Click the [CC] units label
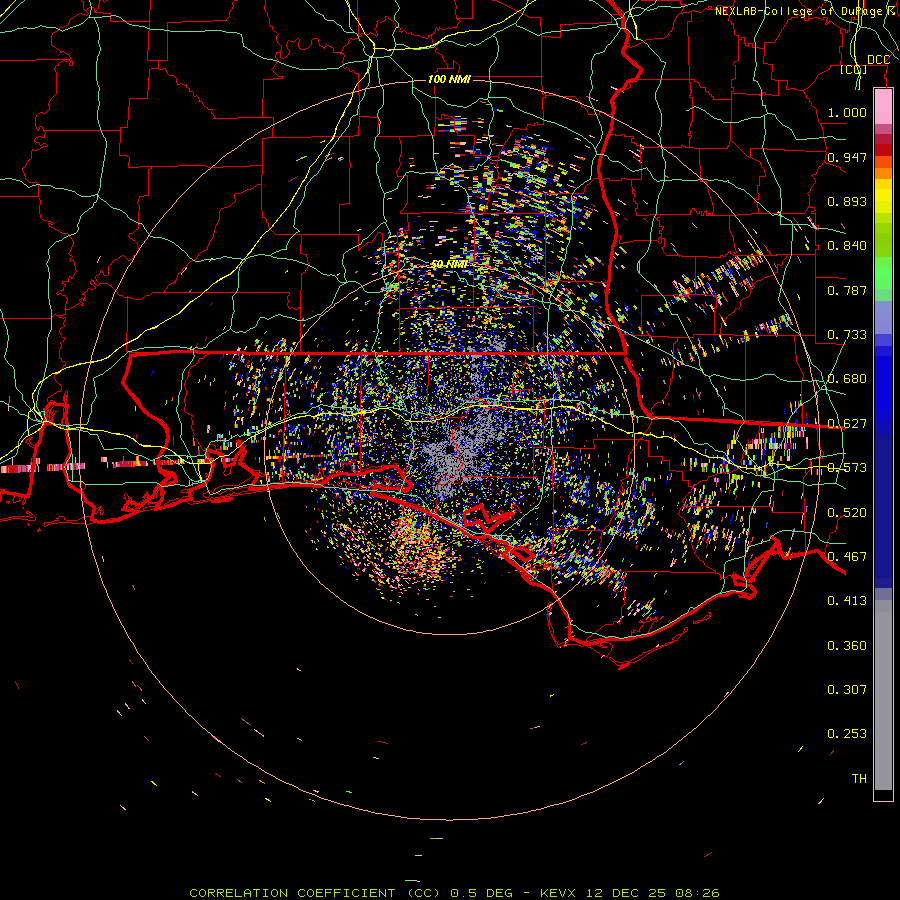The height and width of the screenshot is (900, 900). coord(854,69)
